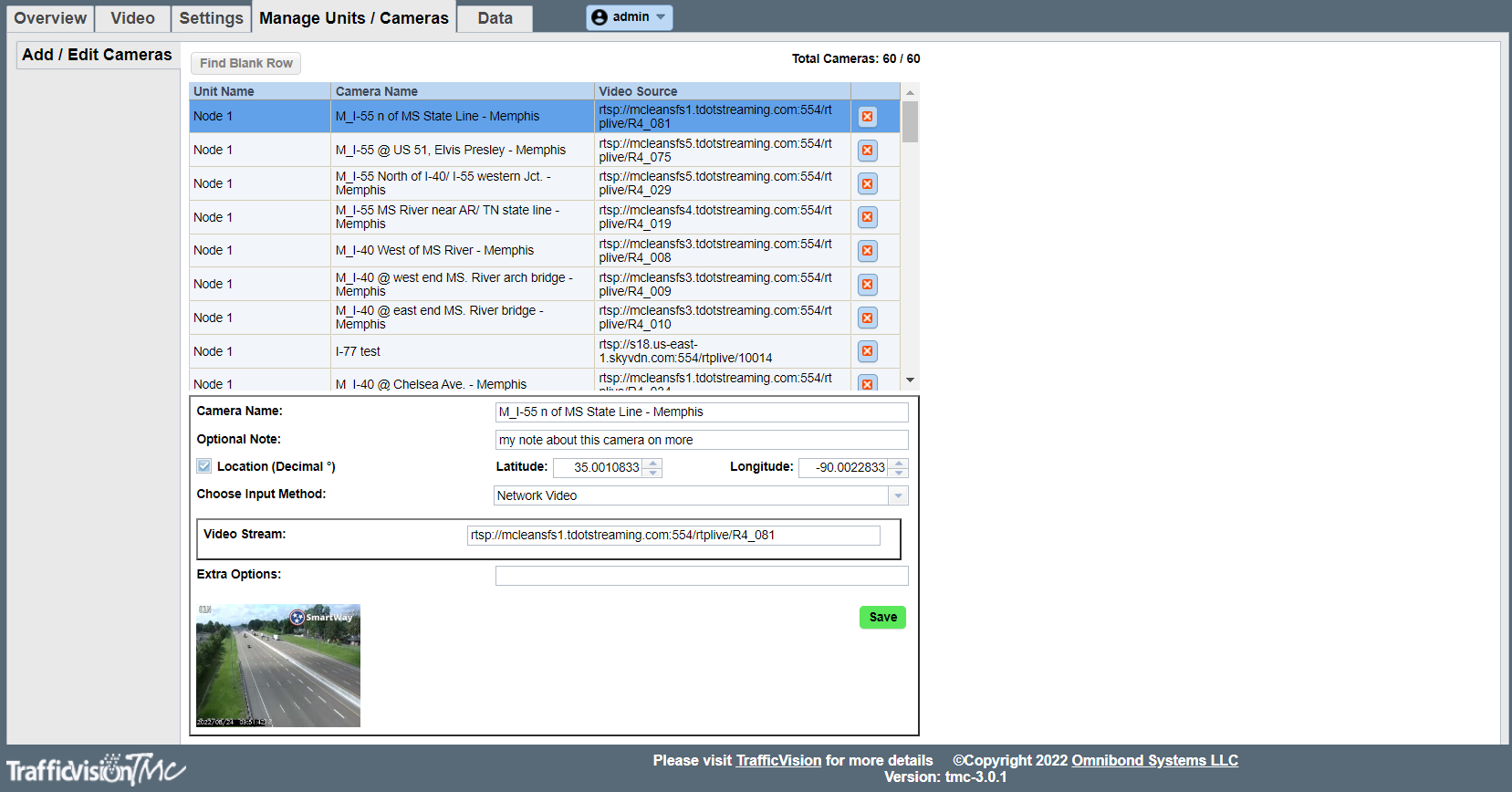This screenshot has width=1512, height=792.
Task: Sort by the Video Source column header
Action: click(723, 91)
